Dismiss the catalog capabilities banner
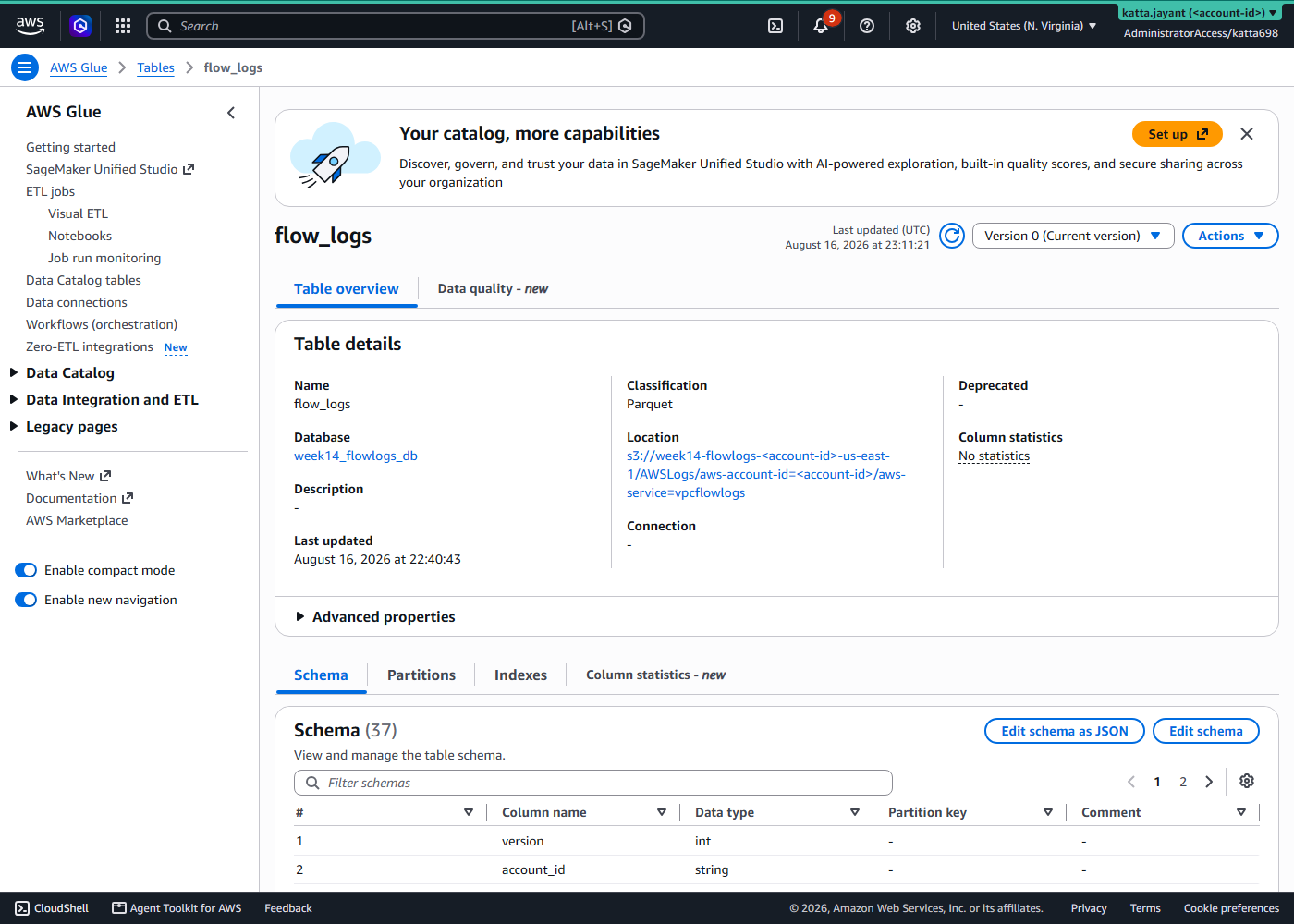 click(1247, 134)
